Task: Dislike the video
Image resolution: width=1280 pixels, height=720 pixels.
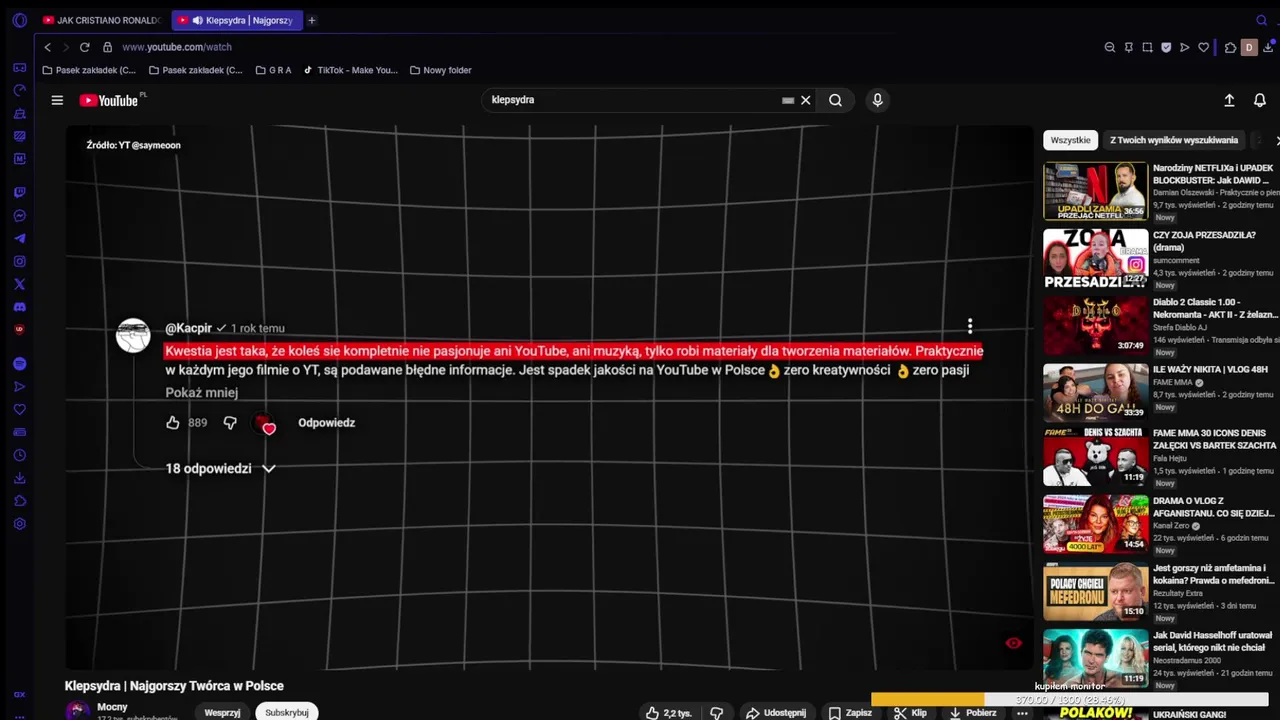Action: (x=716, y=713)
